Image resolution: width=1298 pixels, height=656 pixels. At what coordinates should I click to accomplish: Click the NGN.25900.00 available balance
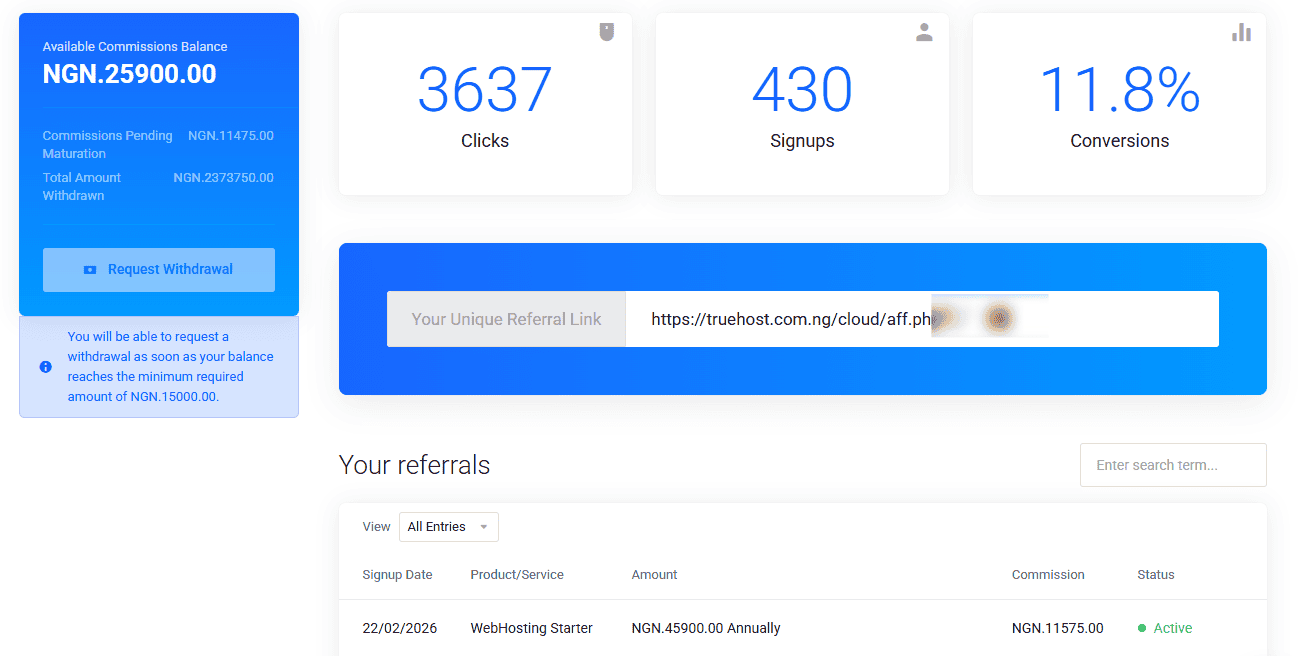click(129, 74)
